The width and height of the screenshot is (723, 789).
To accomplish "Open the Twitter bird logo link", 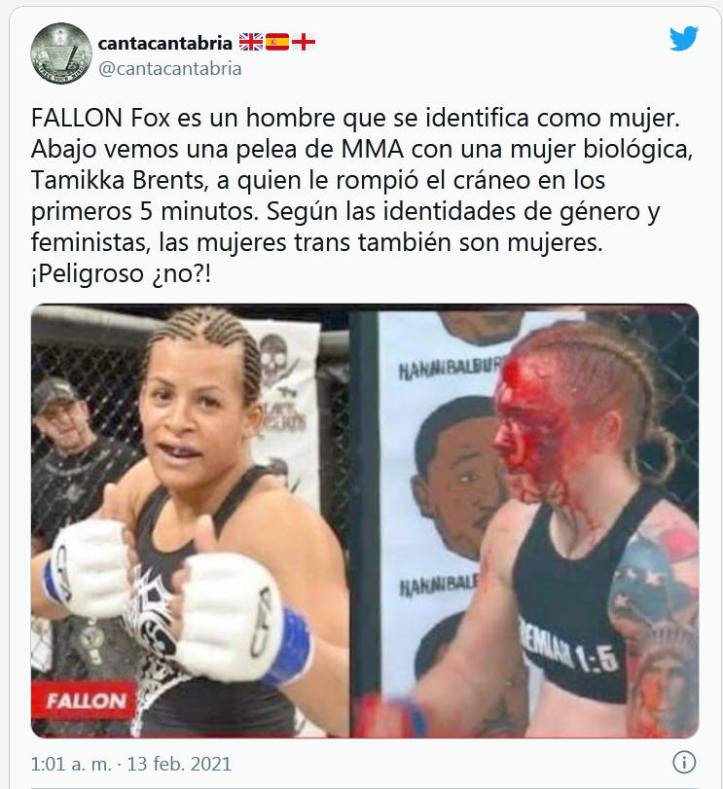I will [684, 38].
